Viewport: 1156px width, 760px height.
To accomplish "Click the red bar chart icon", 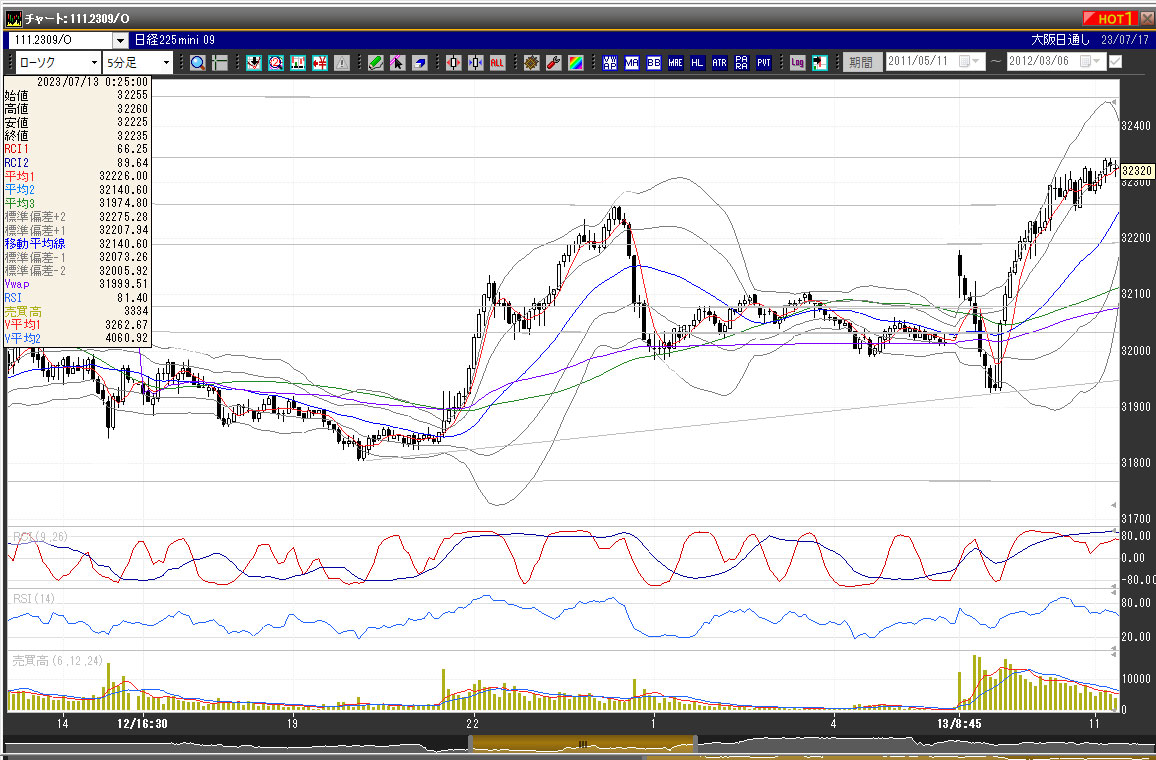I will (298, 63).
